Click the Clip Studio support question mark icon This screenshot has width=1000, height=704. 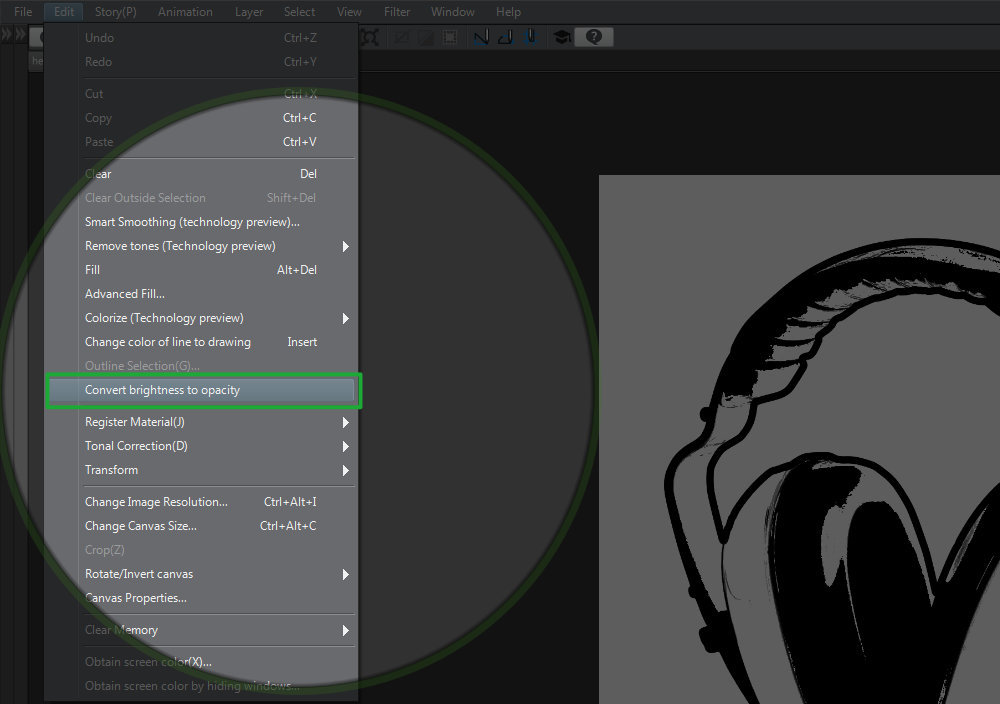pyautogui.click(x=594, y=37)
